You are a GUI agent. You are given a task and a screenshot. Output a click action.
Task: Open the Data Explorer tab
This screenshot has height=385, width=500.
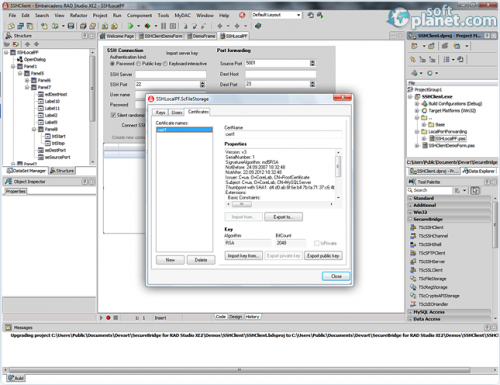point(478,171)
